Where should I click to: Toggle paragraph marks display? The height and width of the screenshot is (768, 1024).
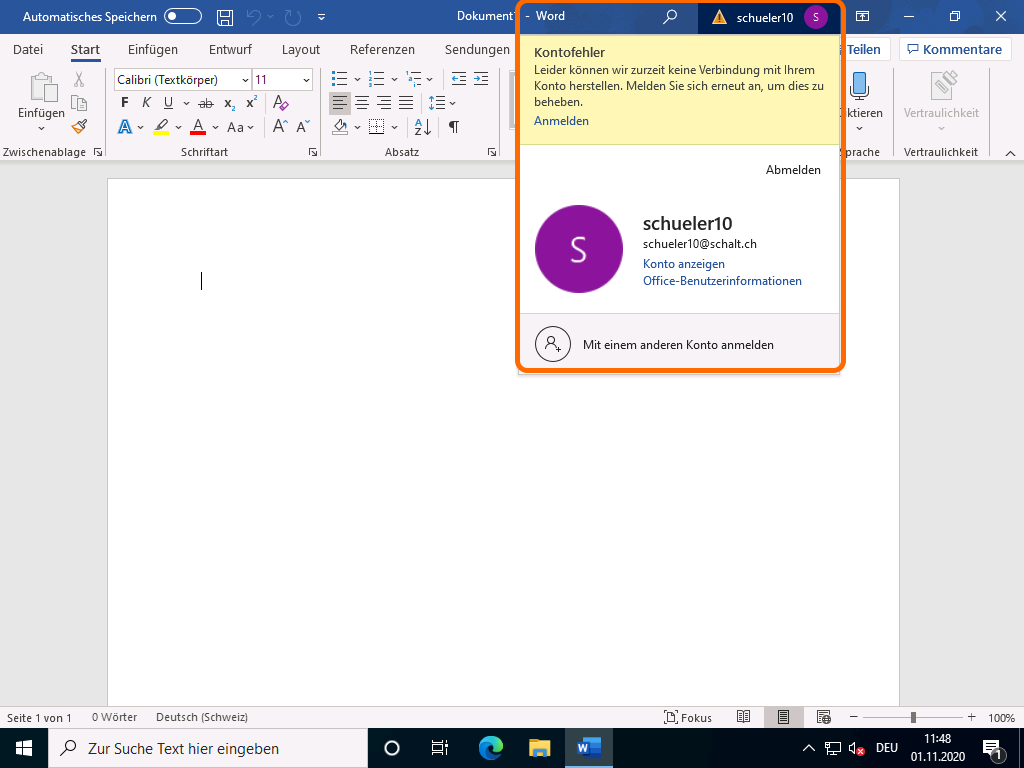click(454, 127)
